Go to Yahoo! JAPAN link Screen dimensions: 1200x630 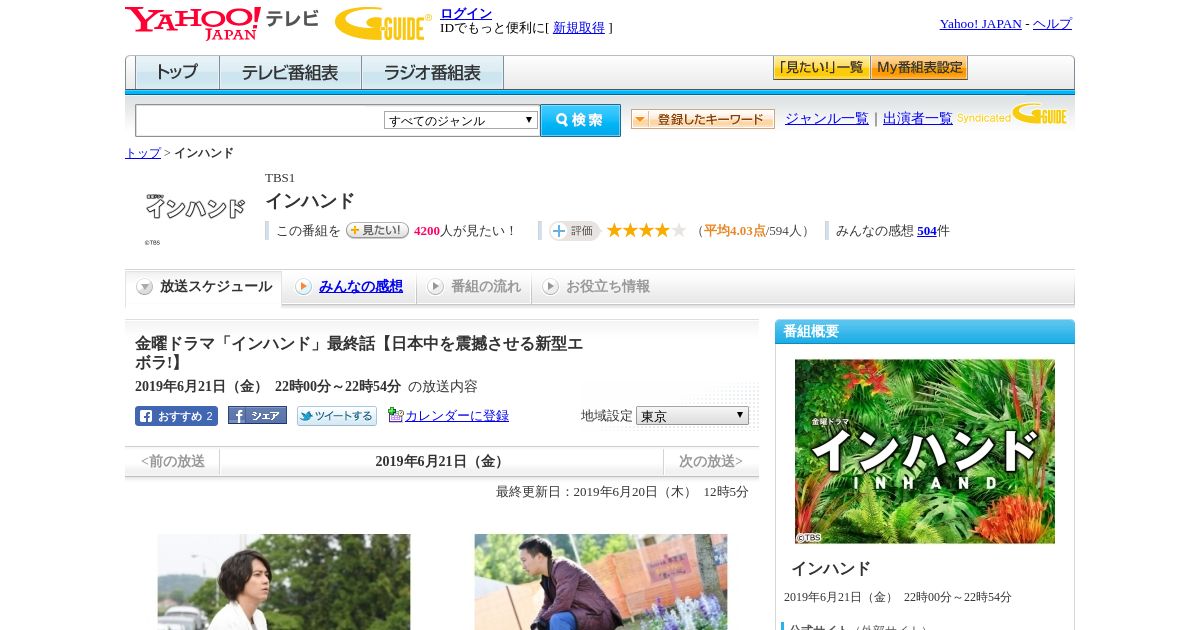pyautogui.click(x=980, y=24)
